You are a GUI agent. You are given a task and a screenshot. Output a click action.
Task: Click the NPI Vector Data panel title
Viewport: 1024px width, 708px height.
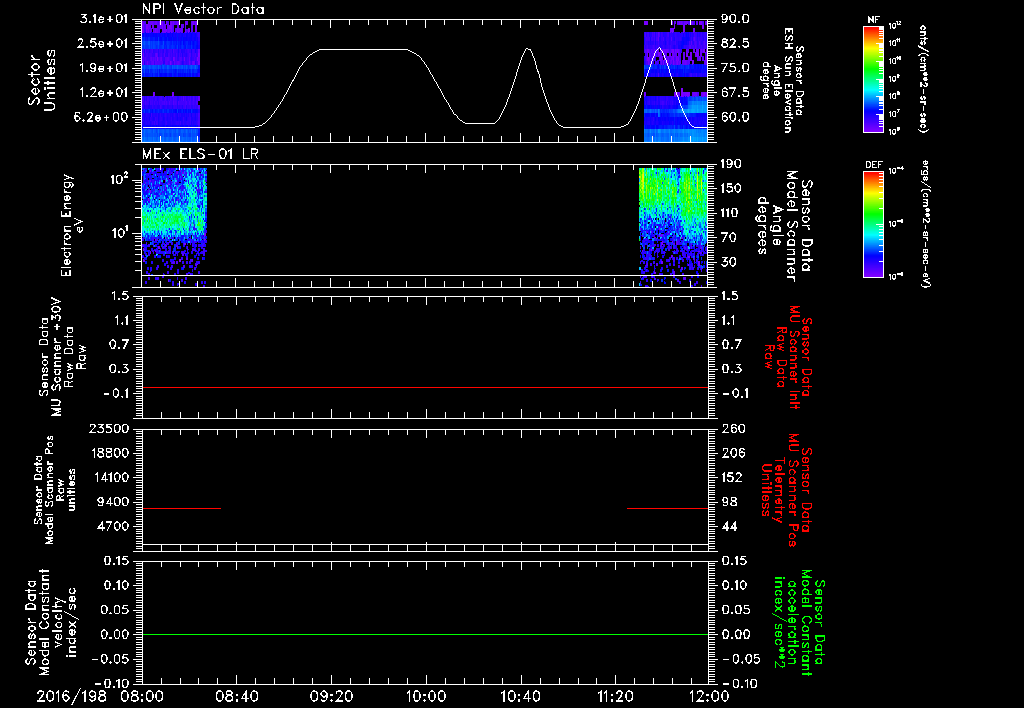203,9
